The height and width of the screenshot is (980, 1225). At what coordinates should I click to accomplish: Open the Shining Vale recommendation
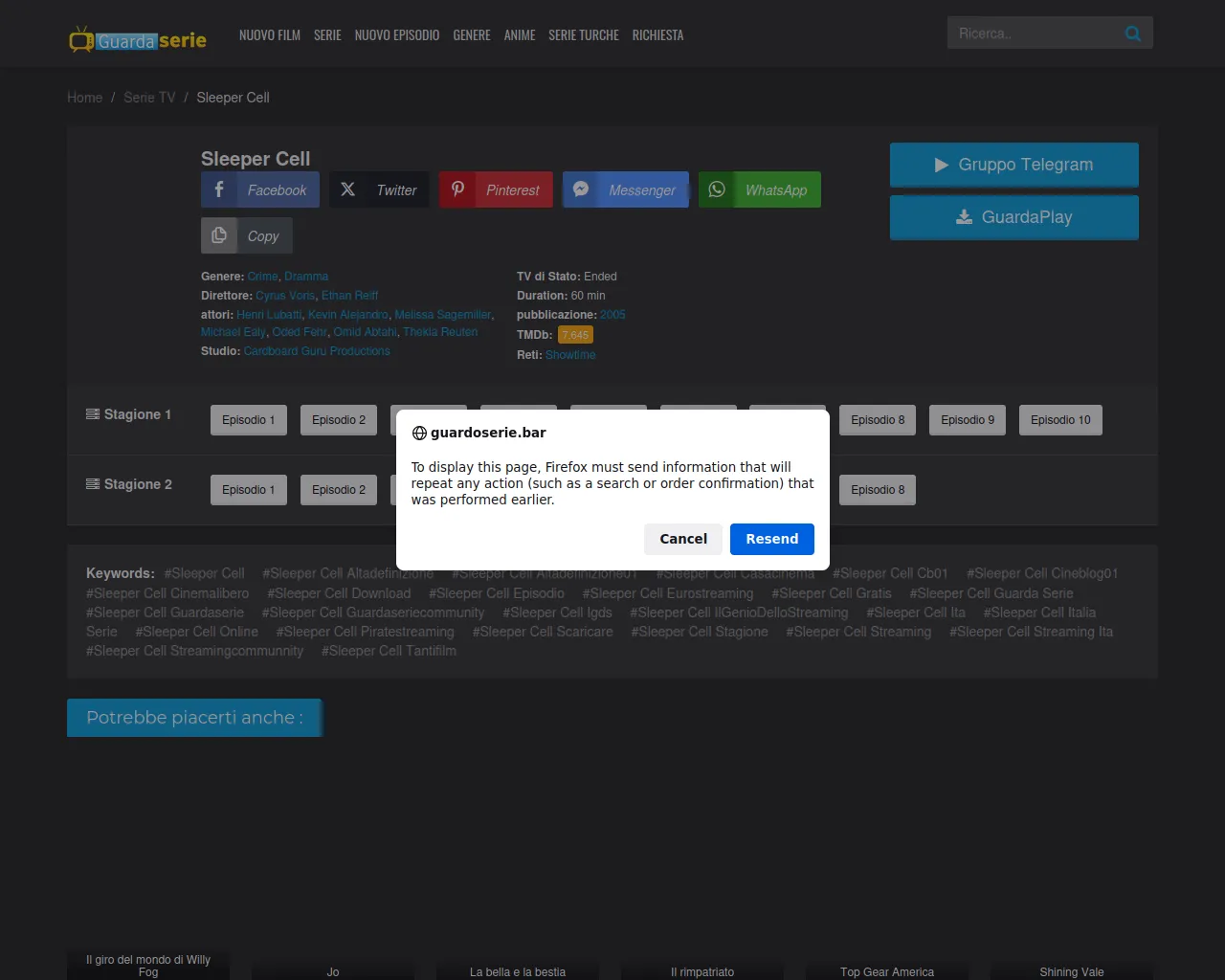(x=1072, y=971)
